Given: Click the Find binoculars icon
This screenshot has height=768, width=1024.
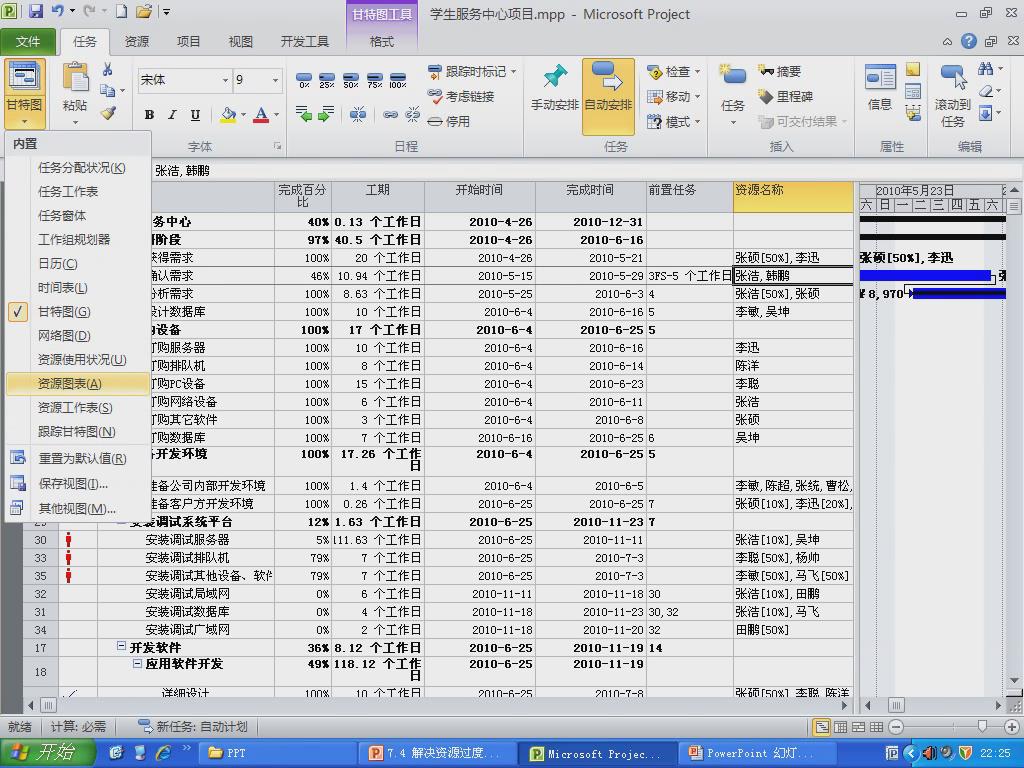Looking at the screenshot, I should (x=986, y=69).
